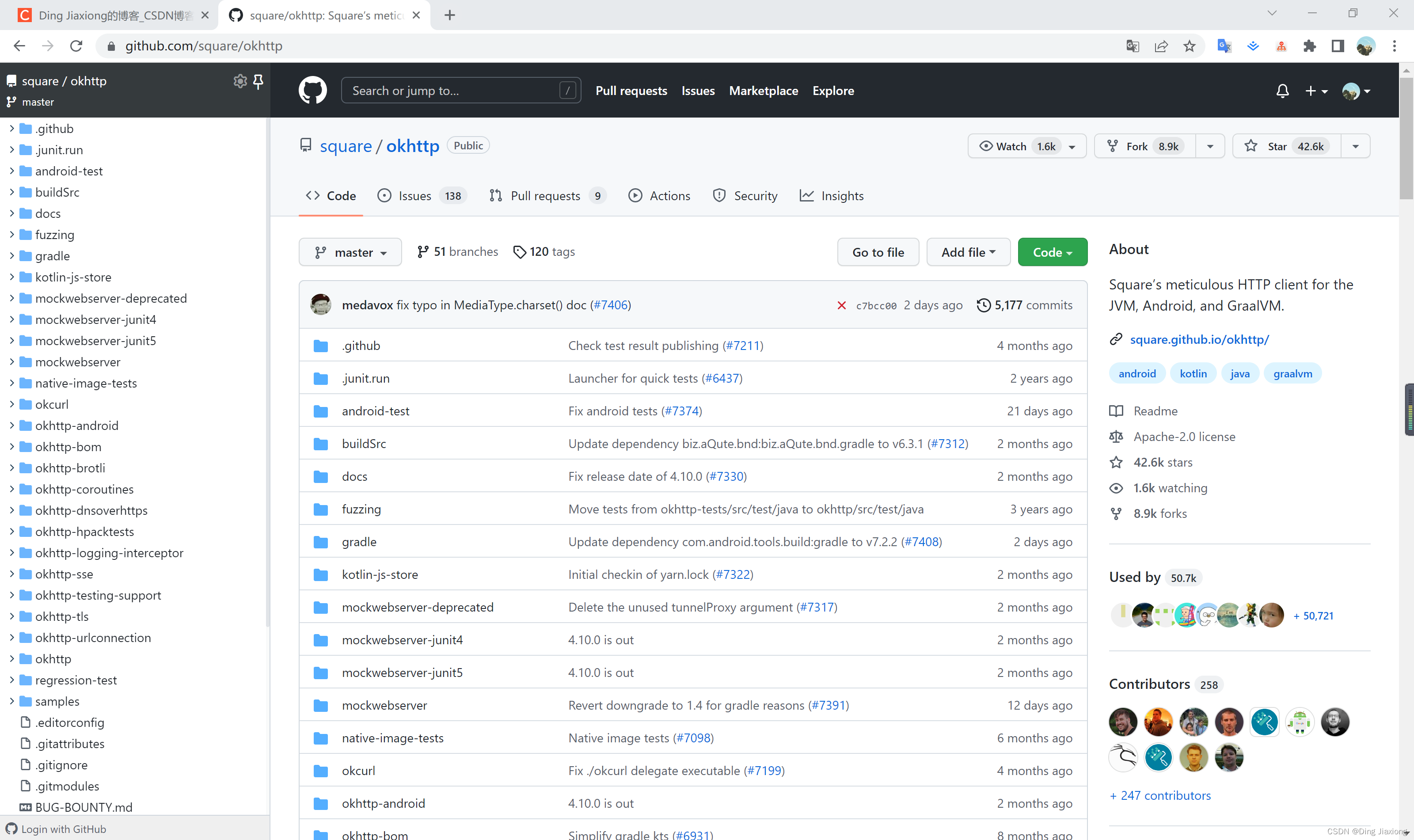The image size is (1414, 840).
Task: Expand the samples folder in sidebar tree
Action: (x=12, y=701)
